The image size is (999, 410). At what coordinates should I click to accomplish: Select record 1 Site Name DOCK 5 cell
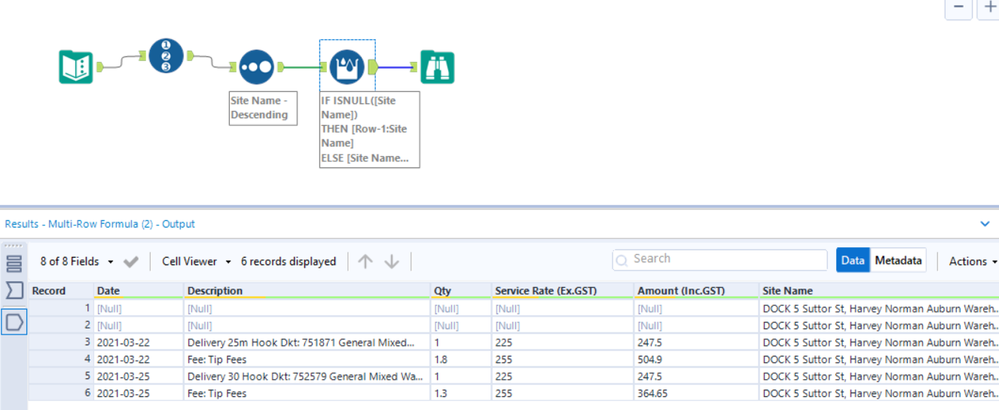point(879,308)
